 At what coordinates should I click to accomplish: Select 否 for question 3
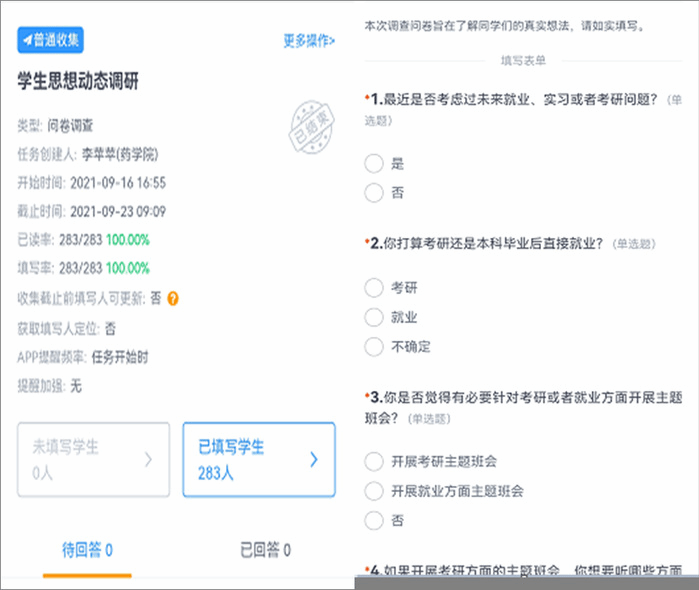(374, 520)
